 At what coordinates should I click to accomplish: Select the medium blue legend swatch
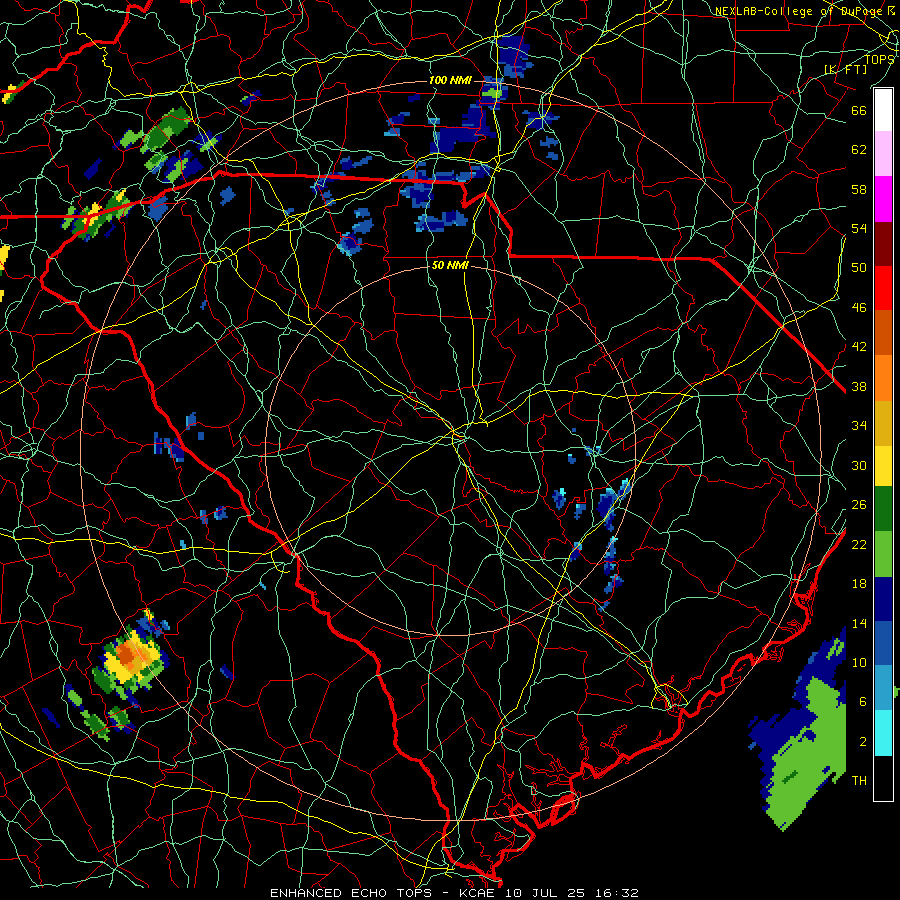883,643
